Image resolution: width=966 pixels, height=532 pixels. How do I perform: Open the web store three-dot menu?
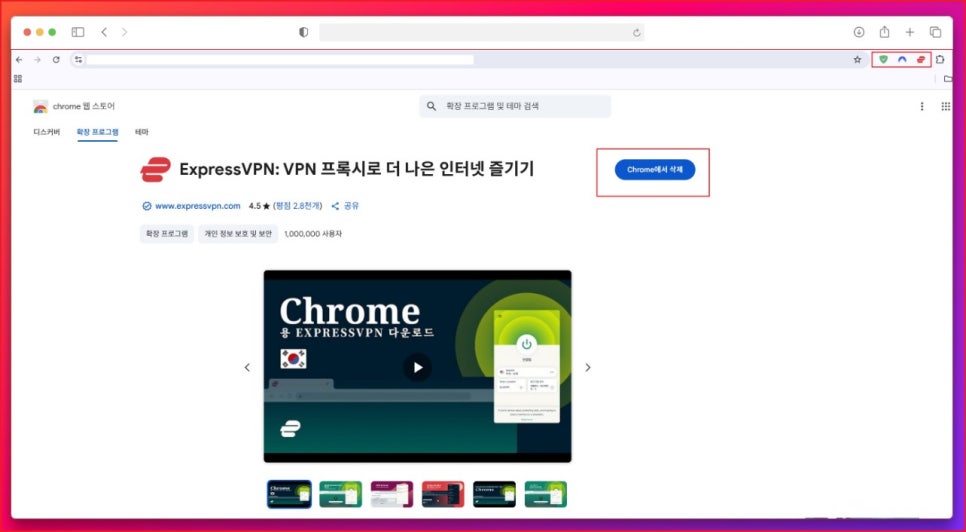tap(922, 107)
